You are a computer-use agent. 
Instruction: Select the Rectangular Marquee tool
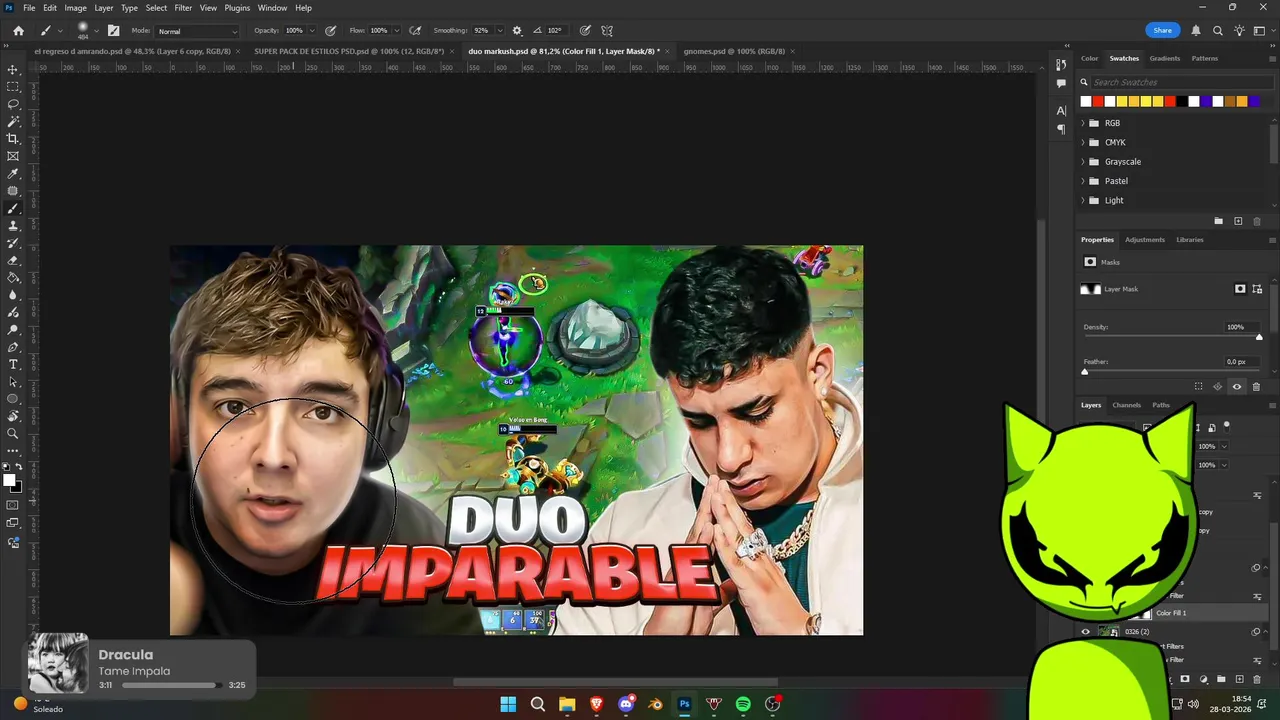click(x=13, y=87)
